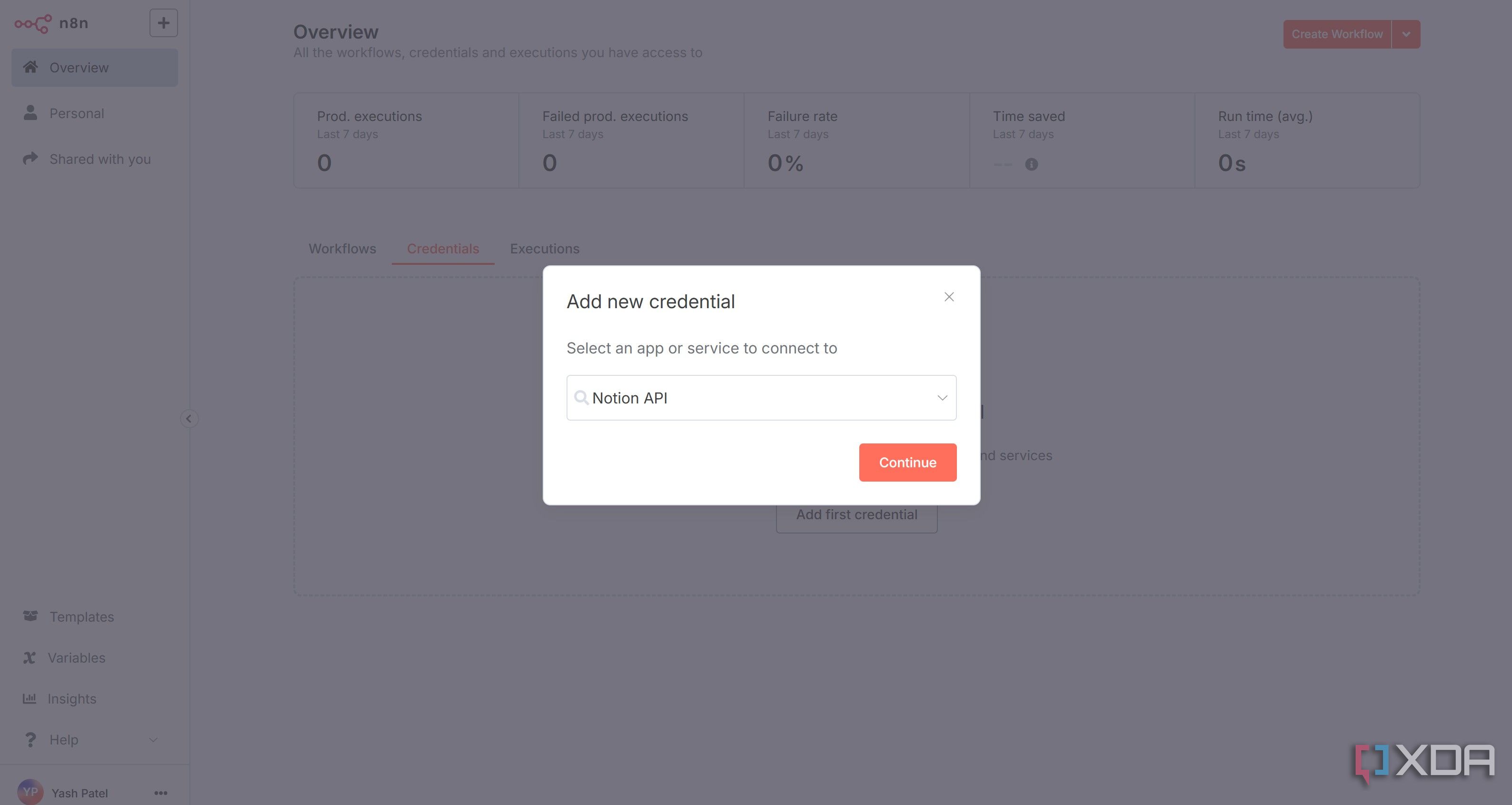Switch to the Executions tab
1512x805 pixels.
coord(545,249)
